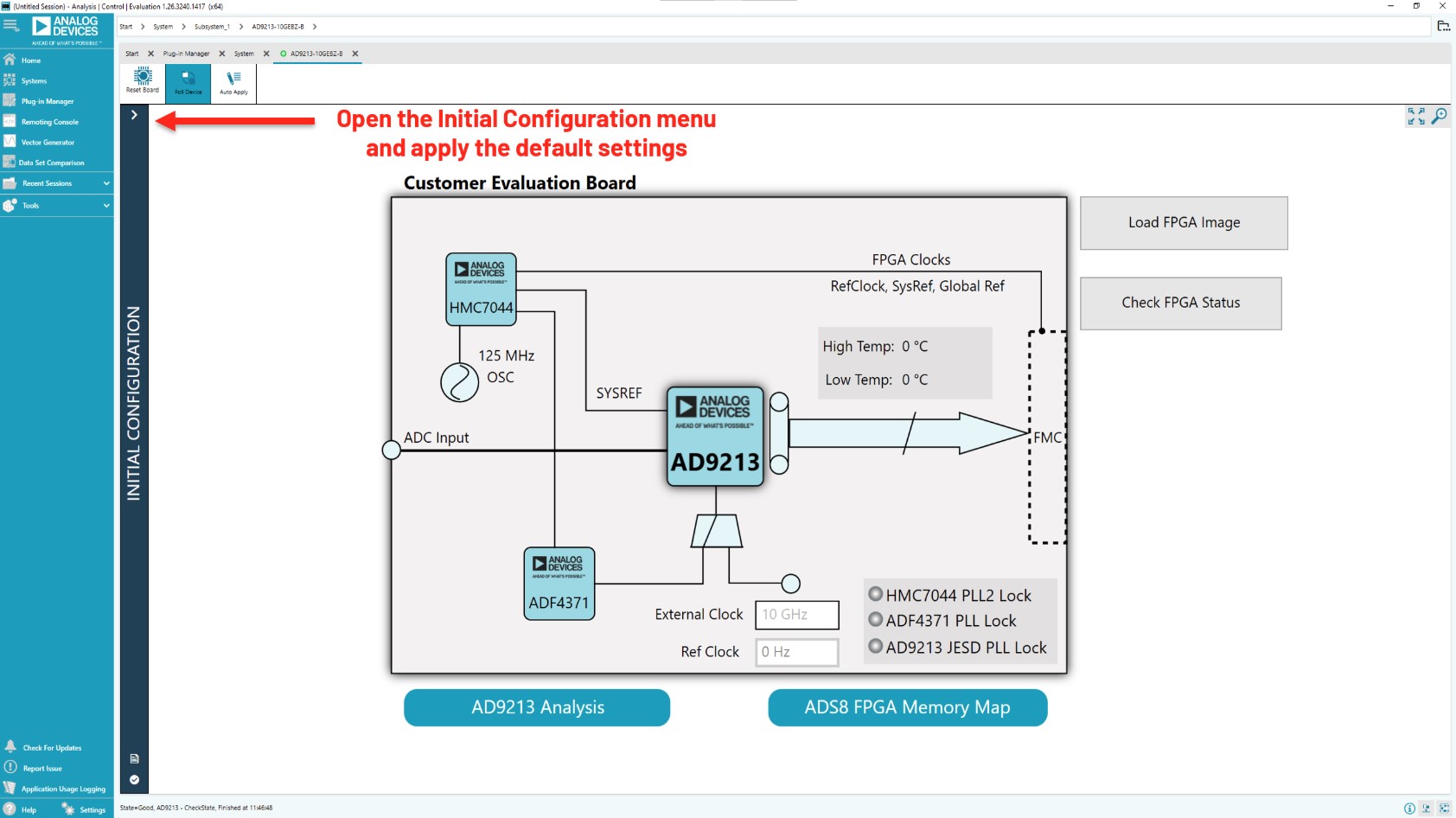Toggle the AD9213 JESD PLL Lock indicator
This screenshot has height=818, width=1456.
876,647
